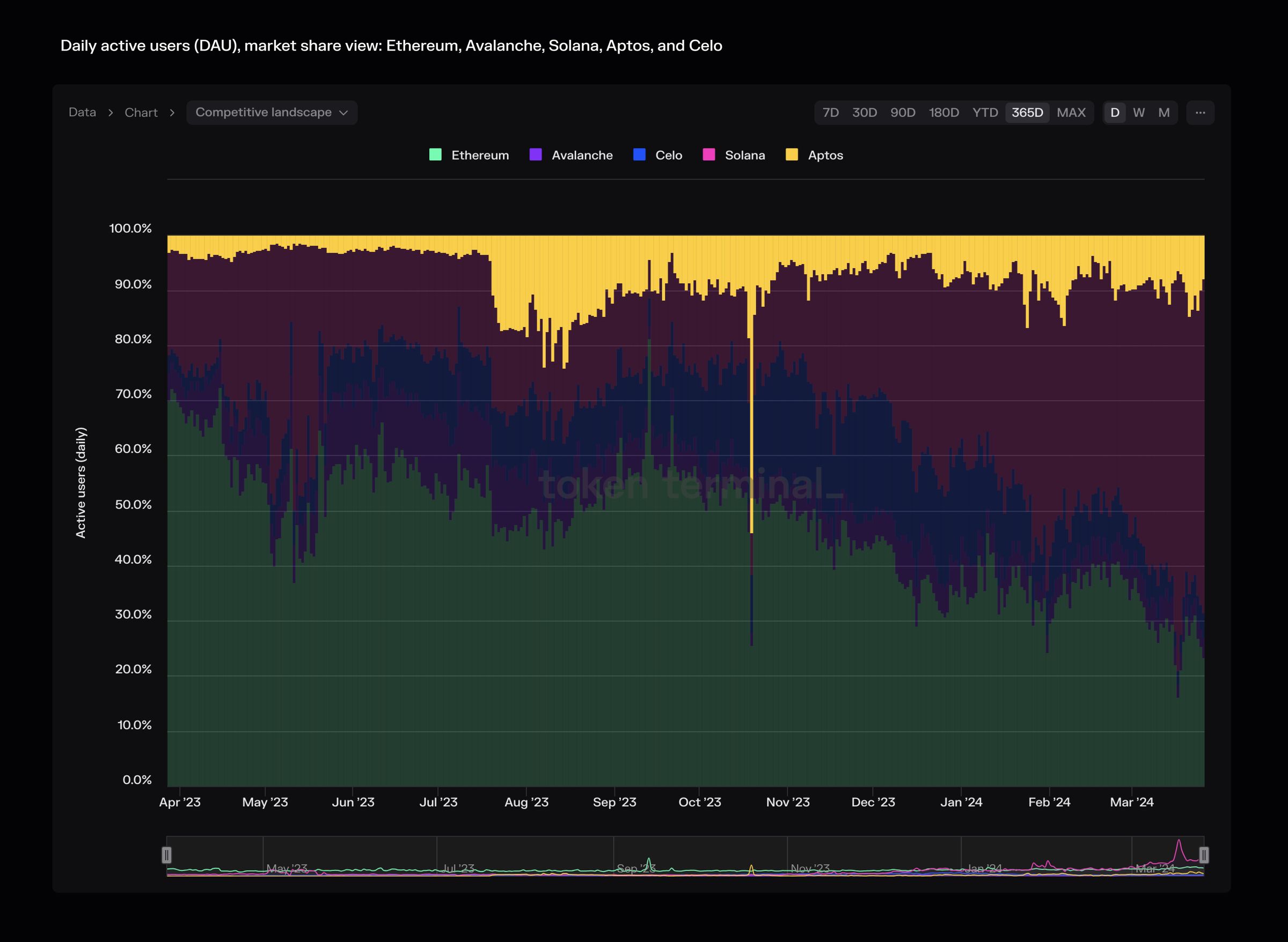Select the 7D time range

tap(831, 112)
